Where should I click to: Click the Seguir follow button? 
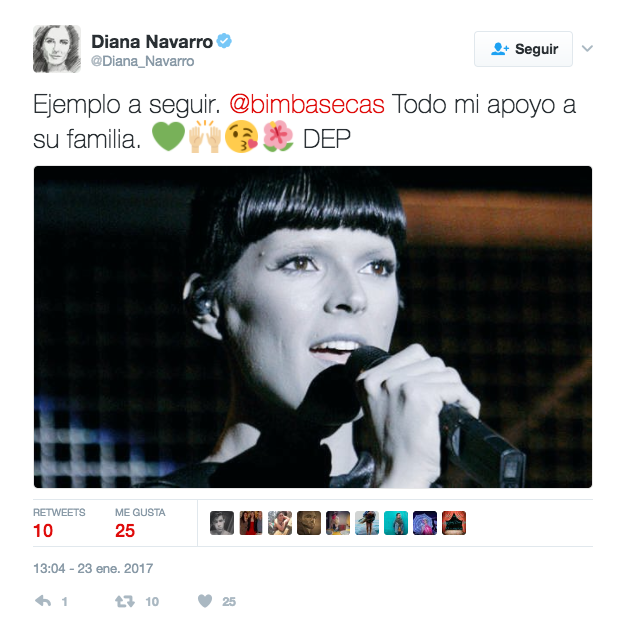click(x=523, y=49)
